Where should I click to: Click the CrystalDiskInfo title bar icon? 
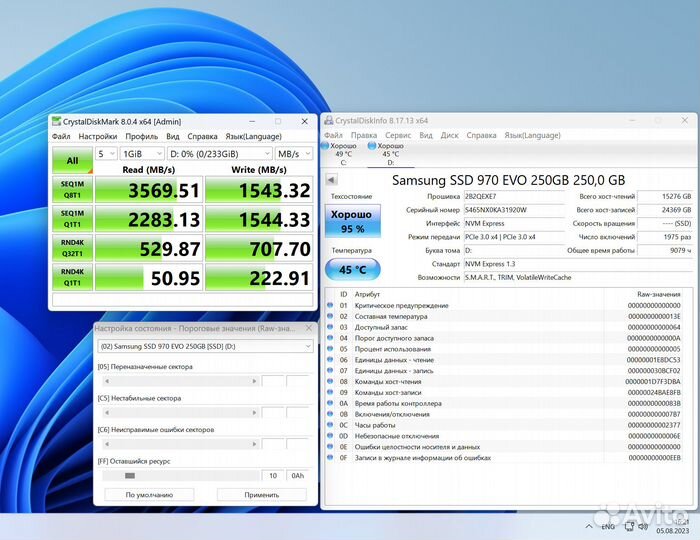[329, 120]
